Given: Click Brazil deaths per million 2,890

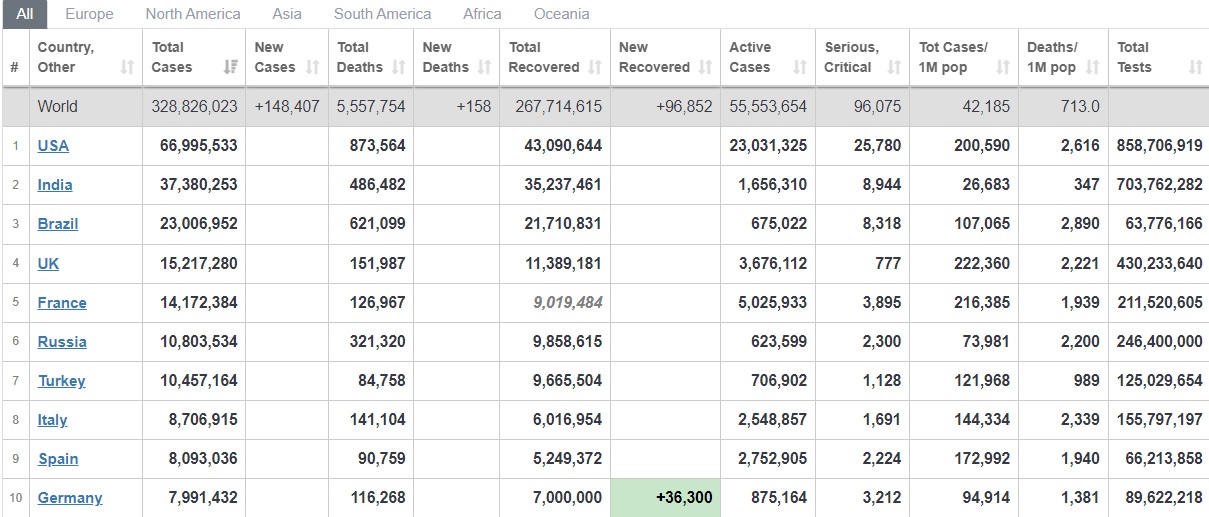Looking at the screenshot, I should click(1080, 223).
